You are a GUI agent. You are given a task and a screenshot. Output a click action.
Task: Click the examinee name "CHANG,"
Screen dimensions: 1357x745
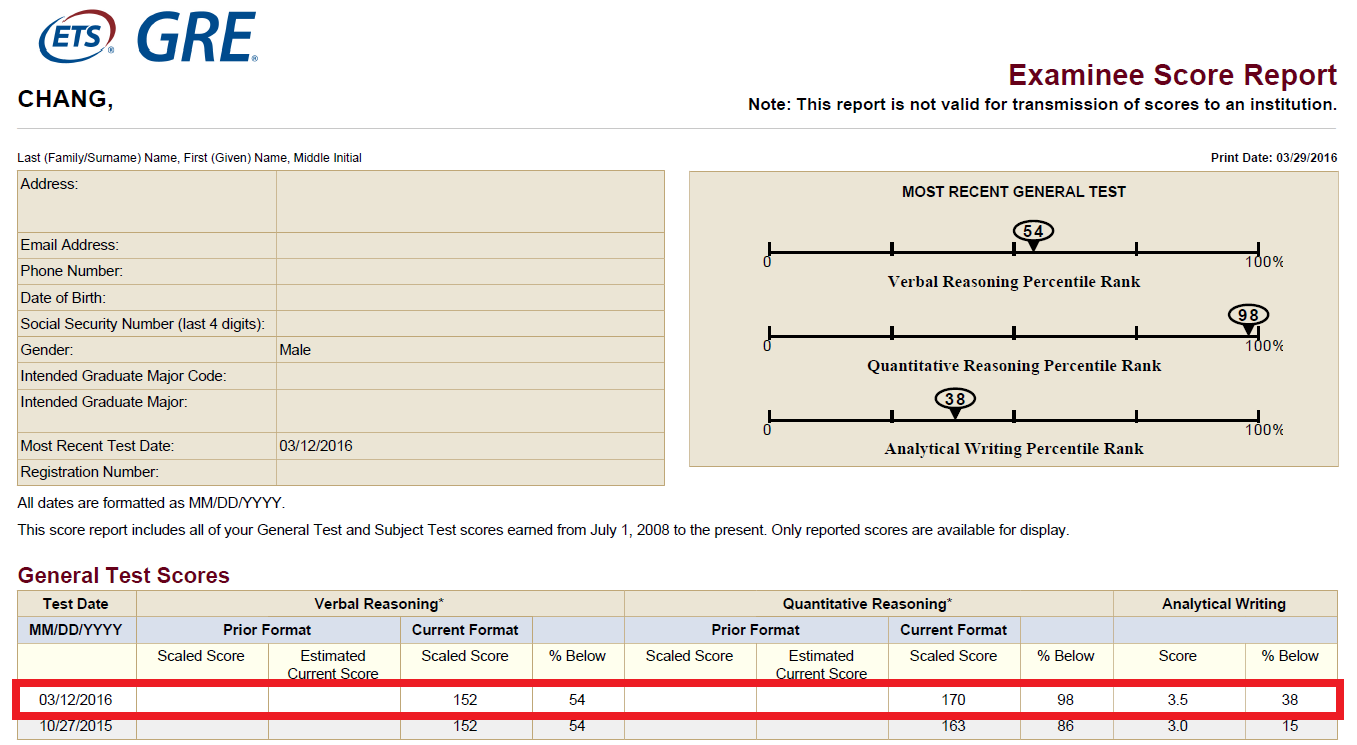point(66,99)
